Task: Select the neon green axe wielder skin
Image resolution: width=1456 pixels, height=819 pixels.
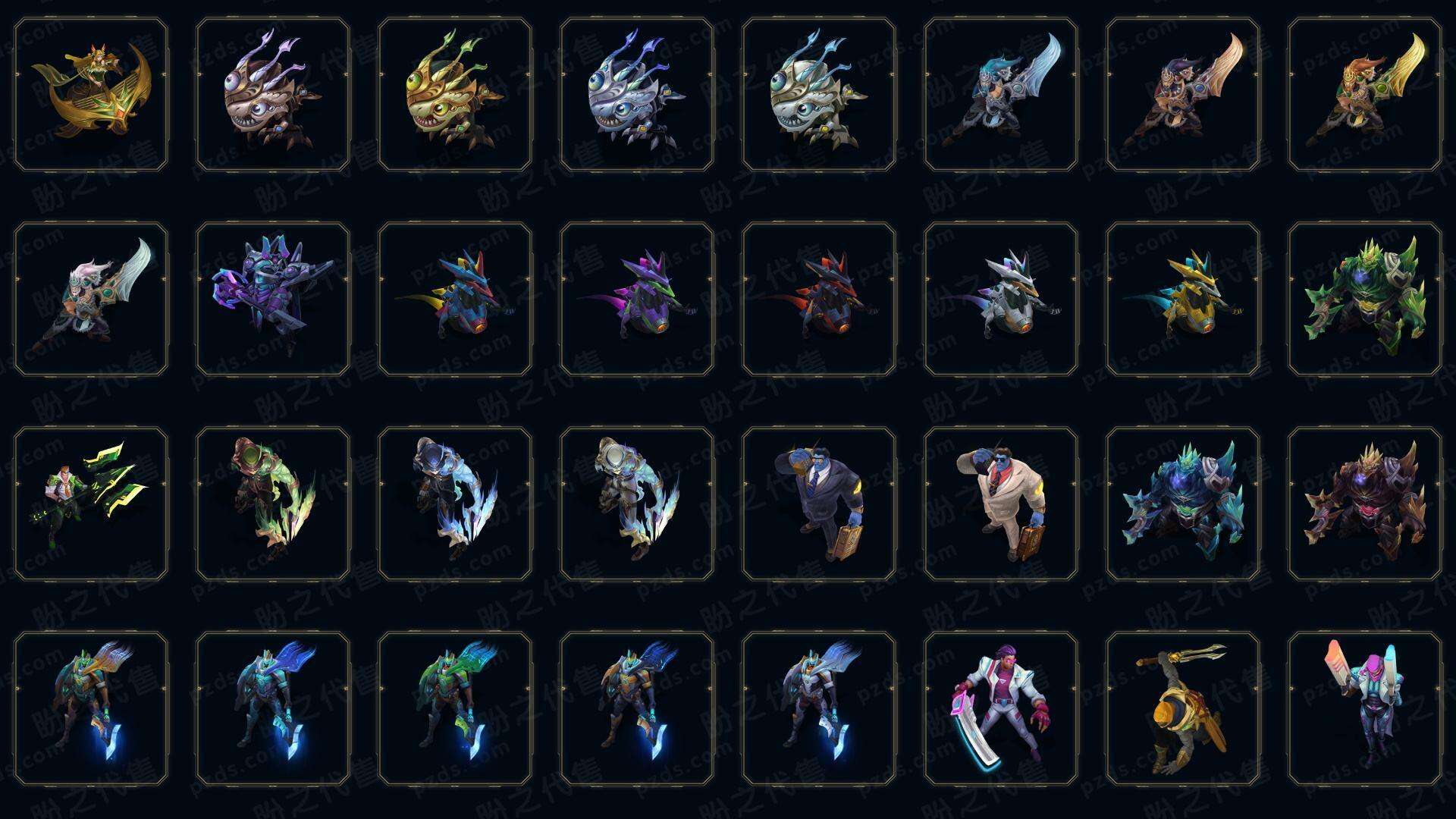Action: pos(91,504)
